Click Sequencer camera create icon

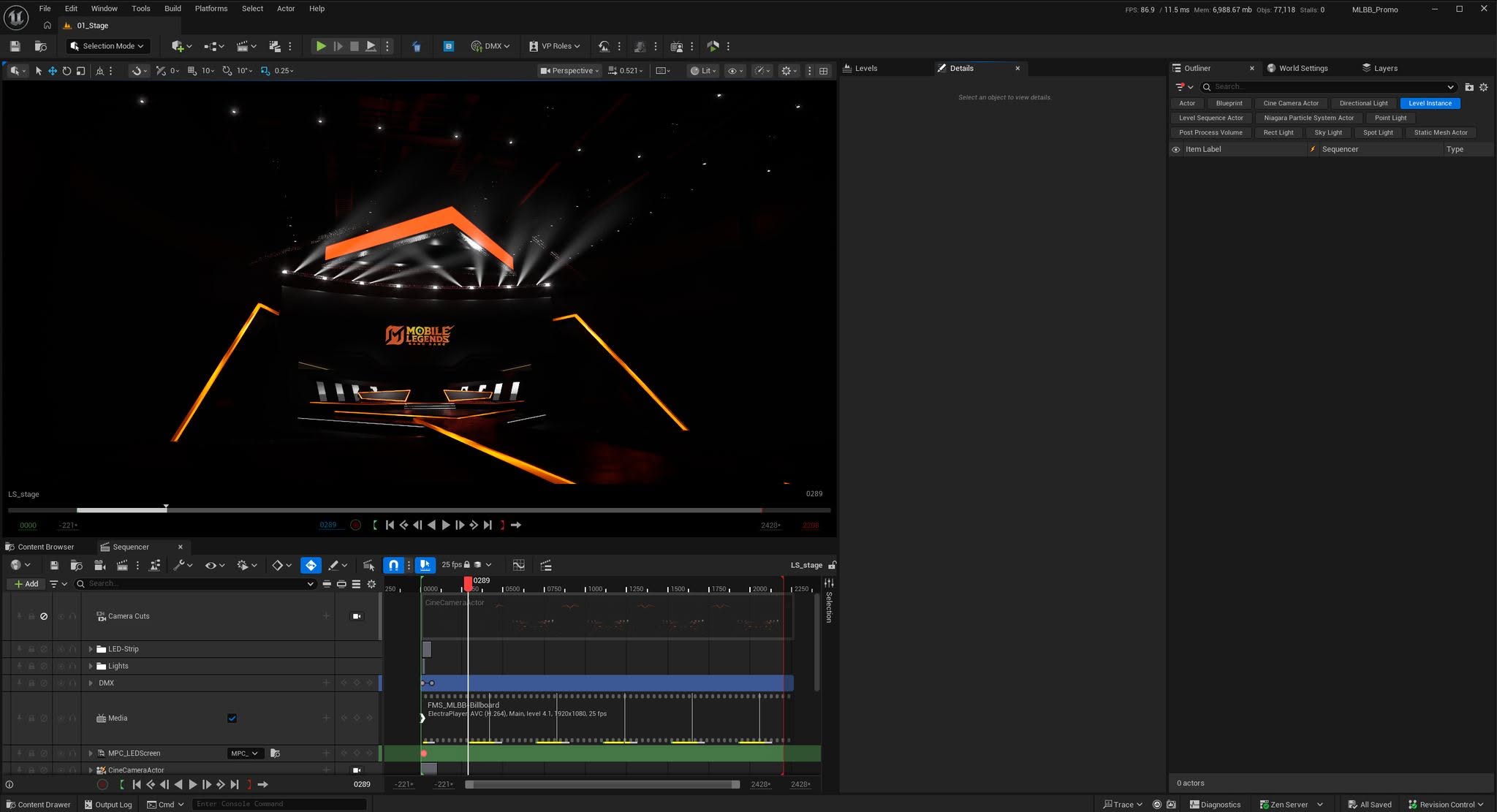point(99,565)
